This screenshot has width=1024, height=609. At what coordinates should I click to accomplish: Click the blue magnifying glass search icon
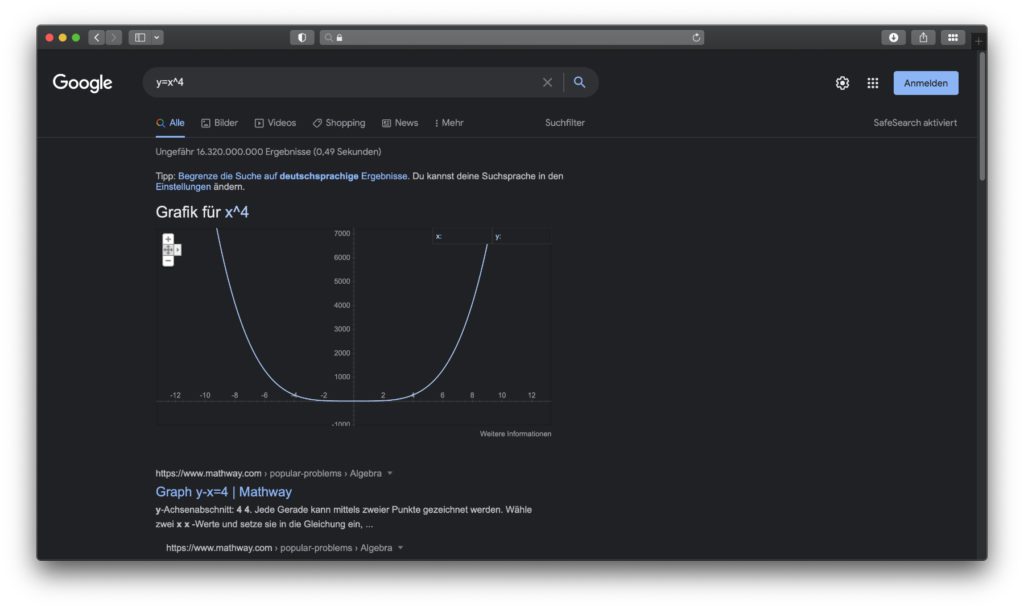(579, 83)
